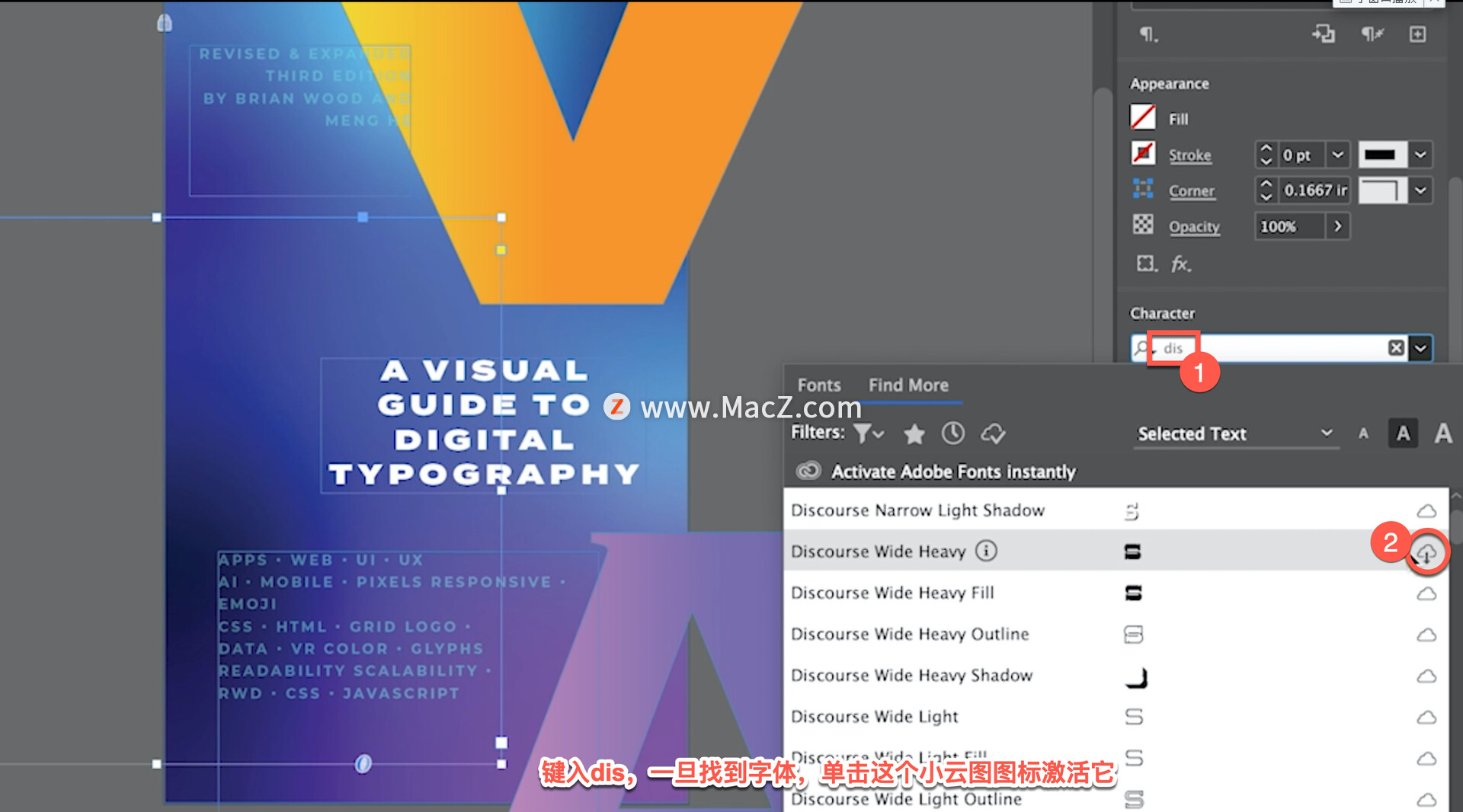Click the A VISUAL GUIDE title text frame
This screenshot has height=812, width=1463.
pos(483,424)
